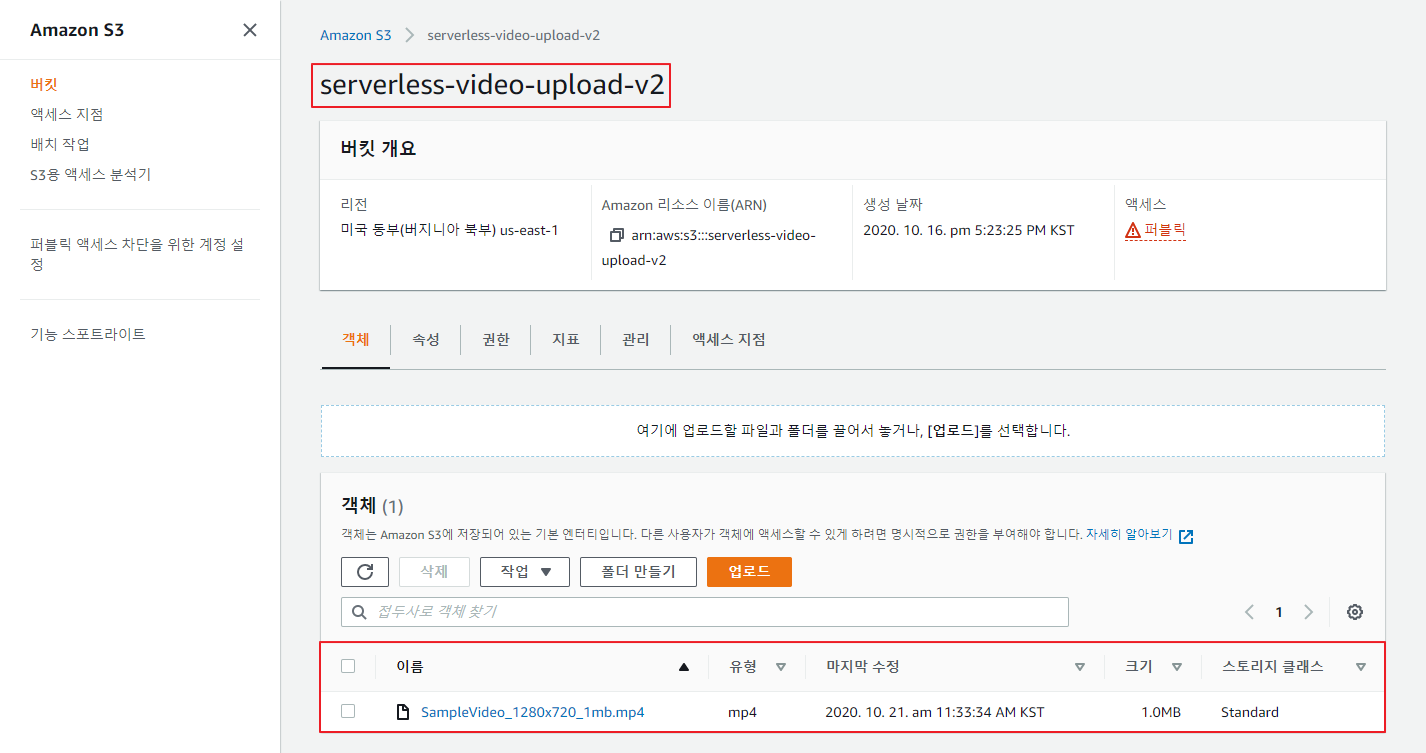1426x753 pixels.
Task: Sort by 유형 column arrow
Action: click(781, 667)
